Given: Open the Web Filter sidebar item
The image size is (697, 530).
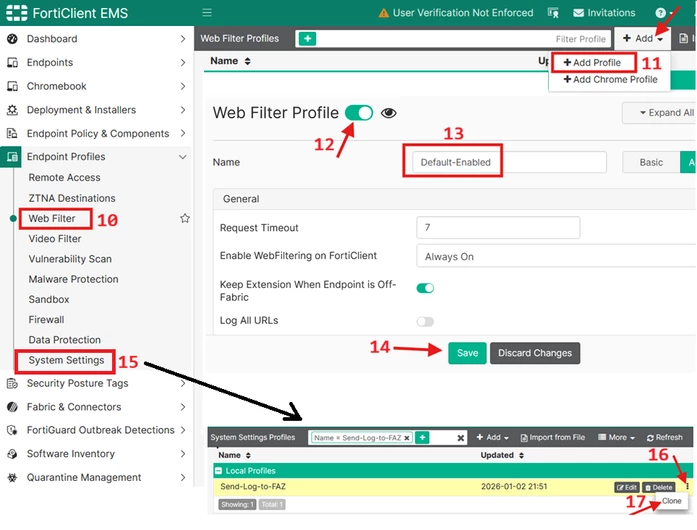Looking at the screenshot, I should click(x=52, y=218).
